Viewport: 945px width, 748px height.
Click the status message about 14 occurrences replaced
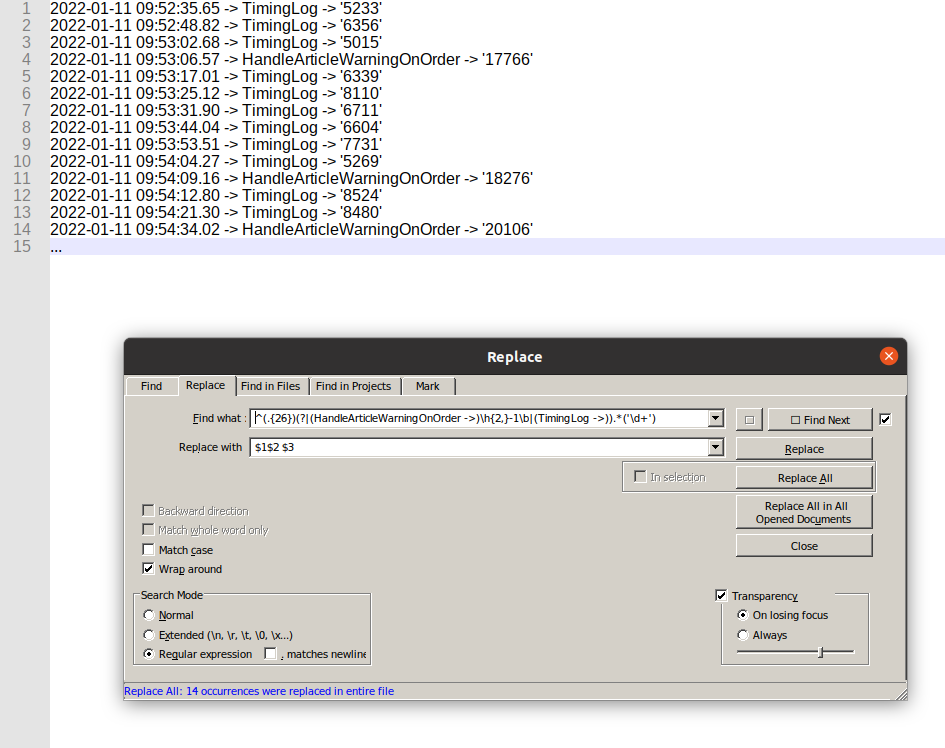(259, 691)
